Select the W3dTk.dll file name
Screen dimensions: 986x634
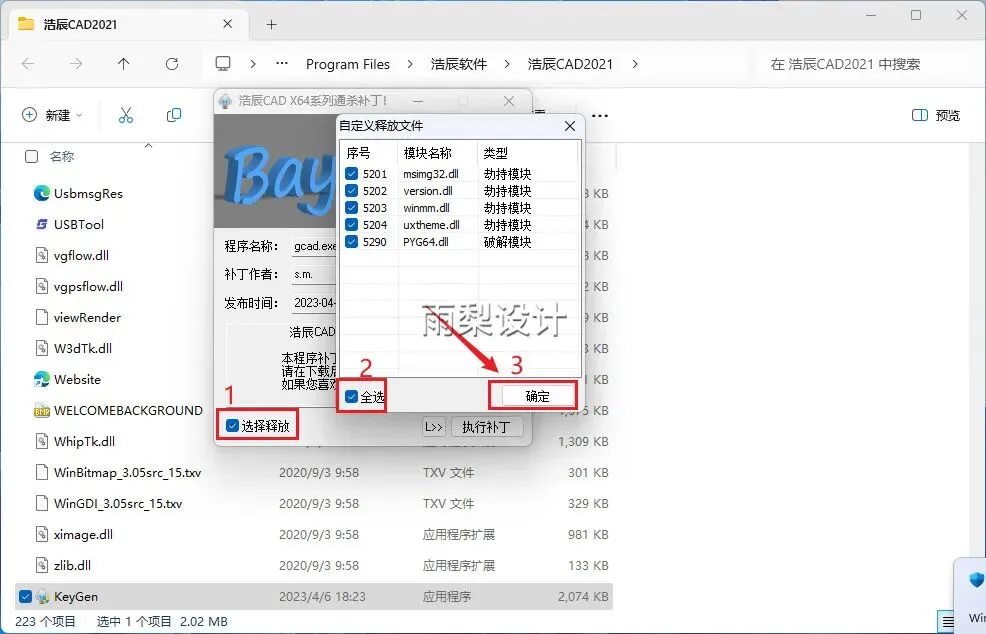83,348
